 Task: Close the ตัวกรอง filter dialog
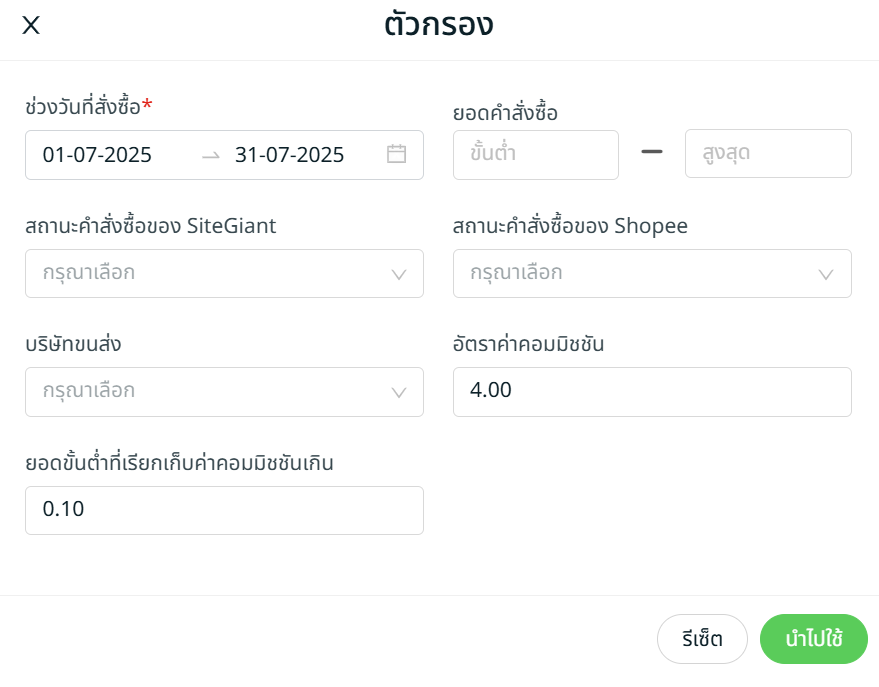31,26
